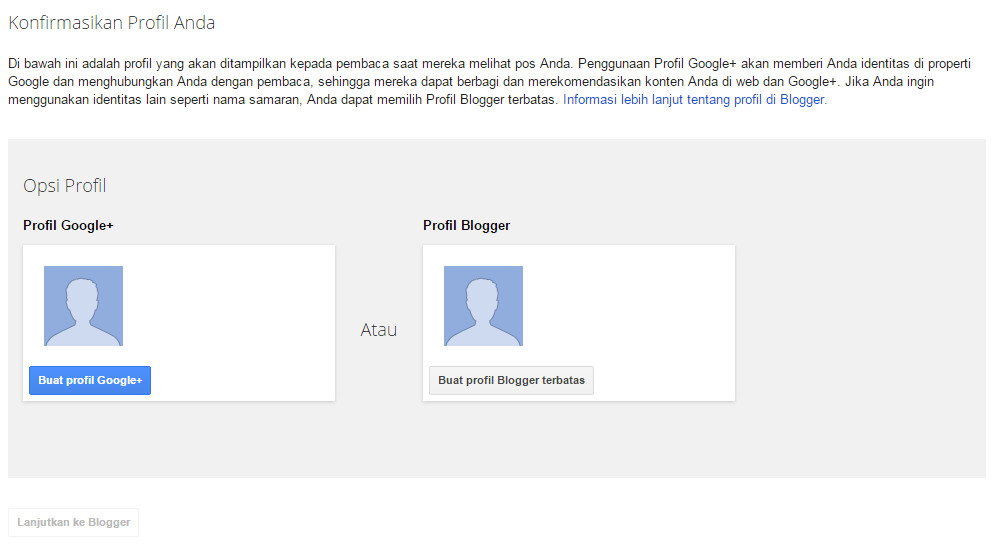Select the Profil Google+ heading text
The width and height of the screenshot is (1001, 545).
pyautogui.click(x=68, y=225)
